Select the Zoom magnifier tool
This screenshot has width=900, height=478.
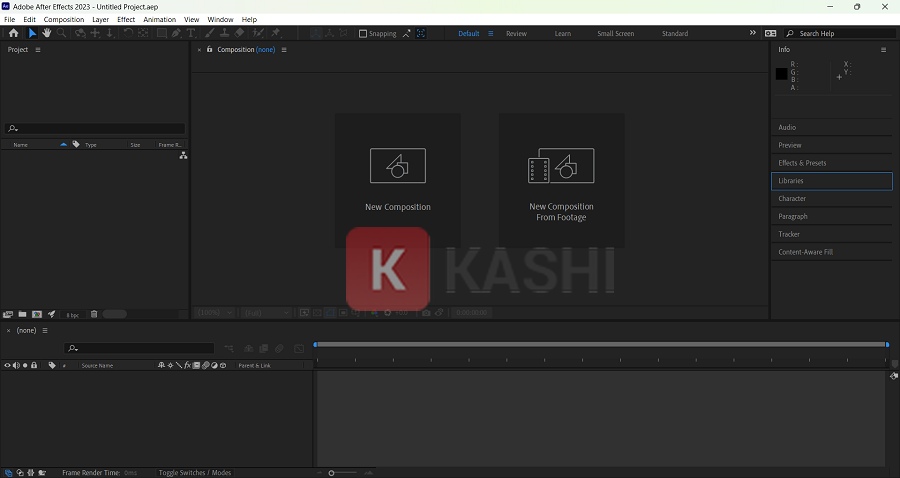(x=61, y=33)
